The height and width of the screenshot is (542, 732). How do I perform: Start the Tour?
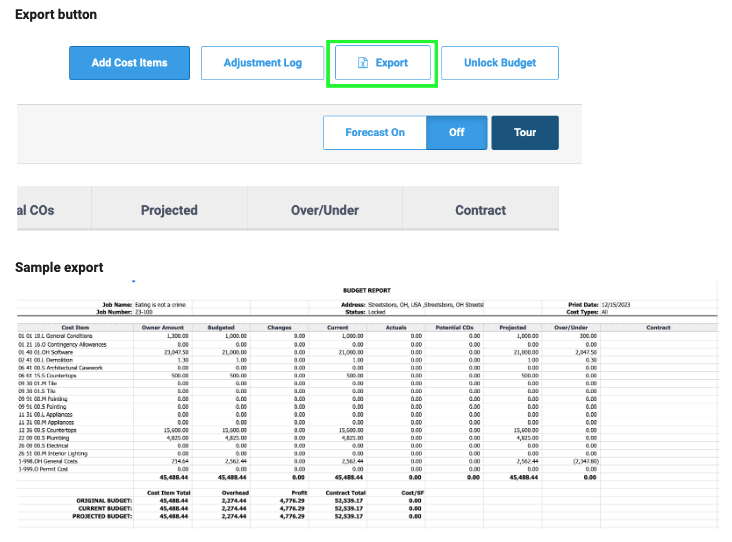[525, 132]
